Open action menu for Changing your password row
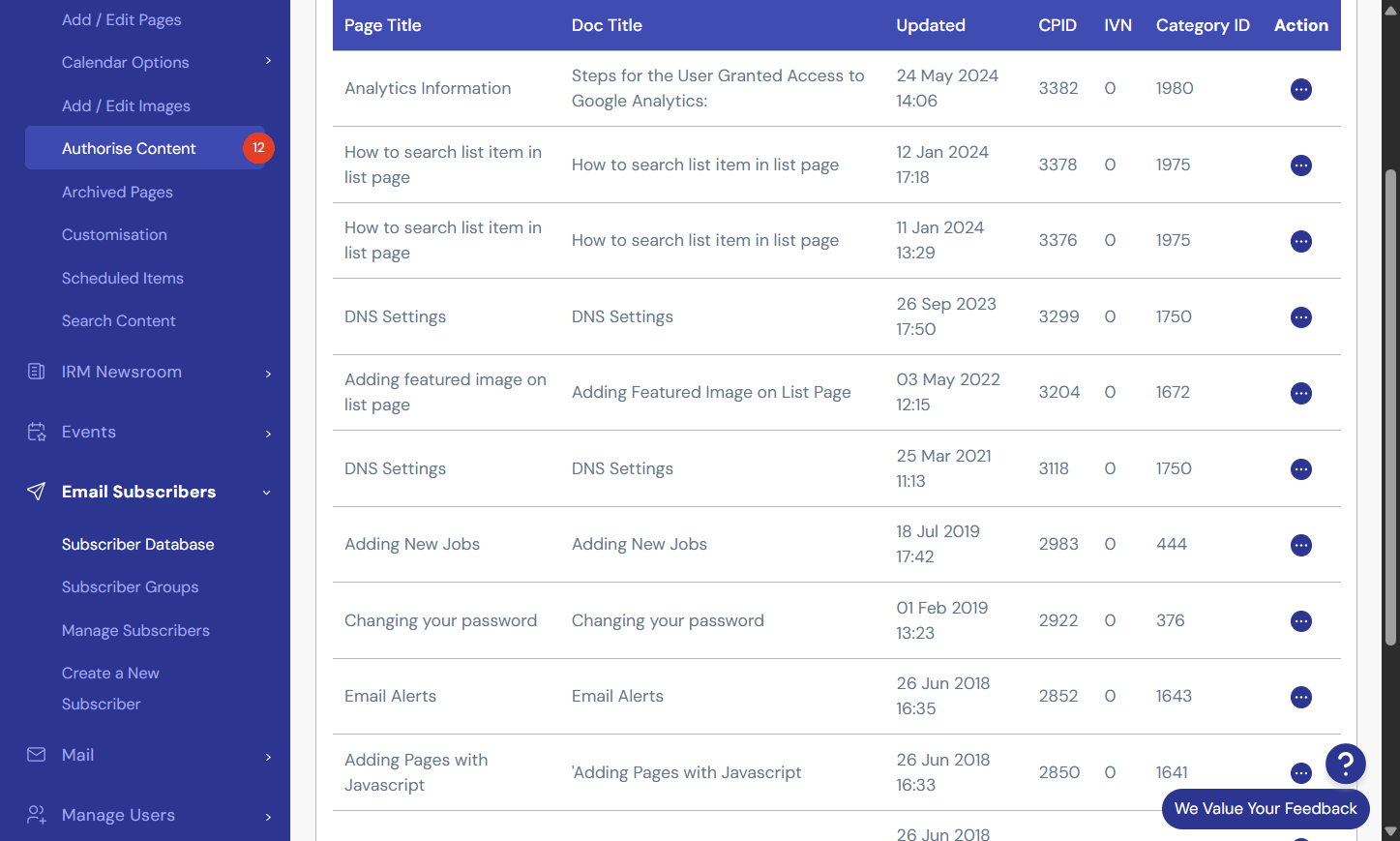 [1301, 621]
